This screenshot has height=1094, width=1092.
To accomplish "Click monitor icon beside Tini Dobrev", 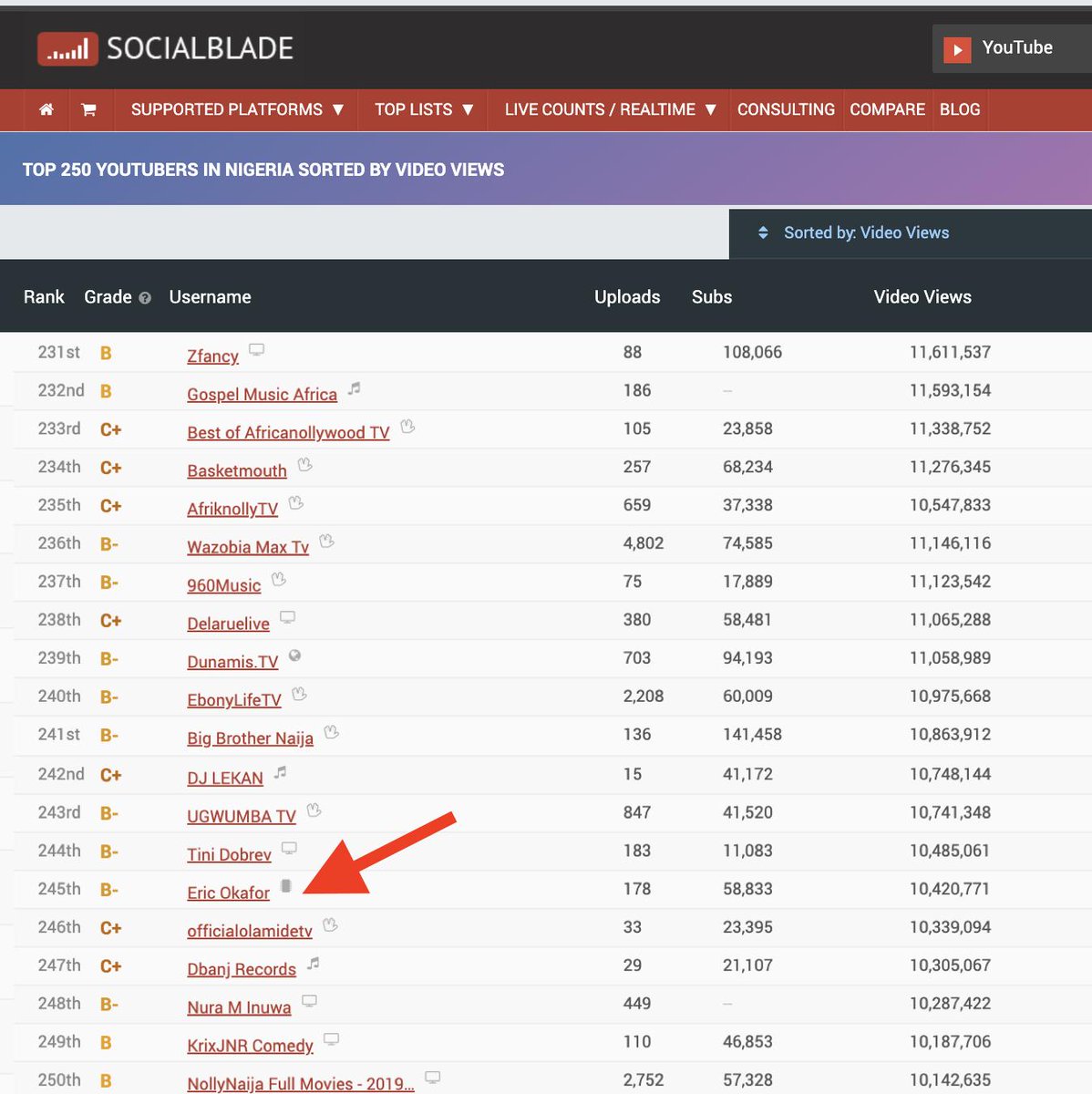I will point(289,849).
